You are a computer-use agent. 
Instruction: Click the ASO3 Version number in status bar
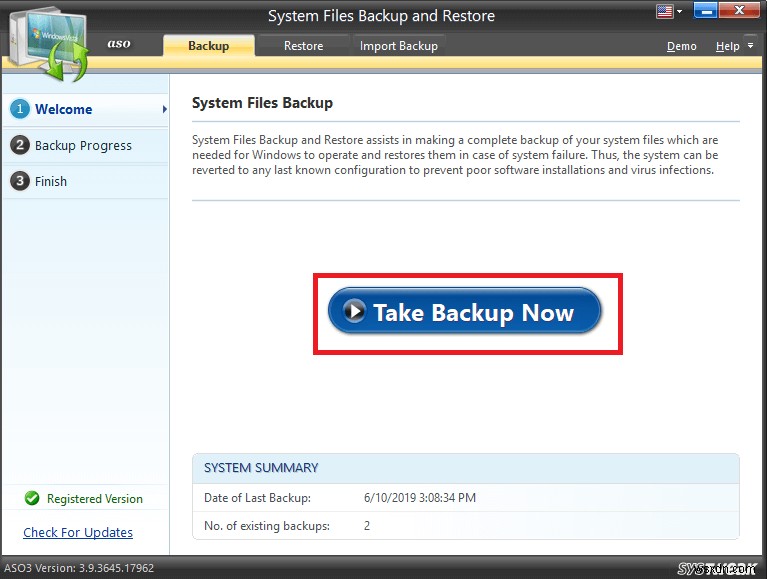(x=79, y=568)
